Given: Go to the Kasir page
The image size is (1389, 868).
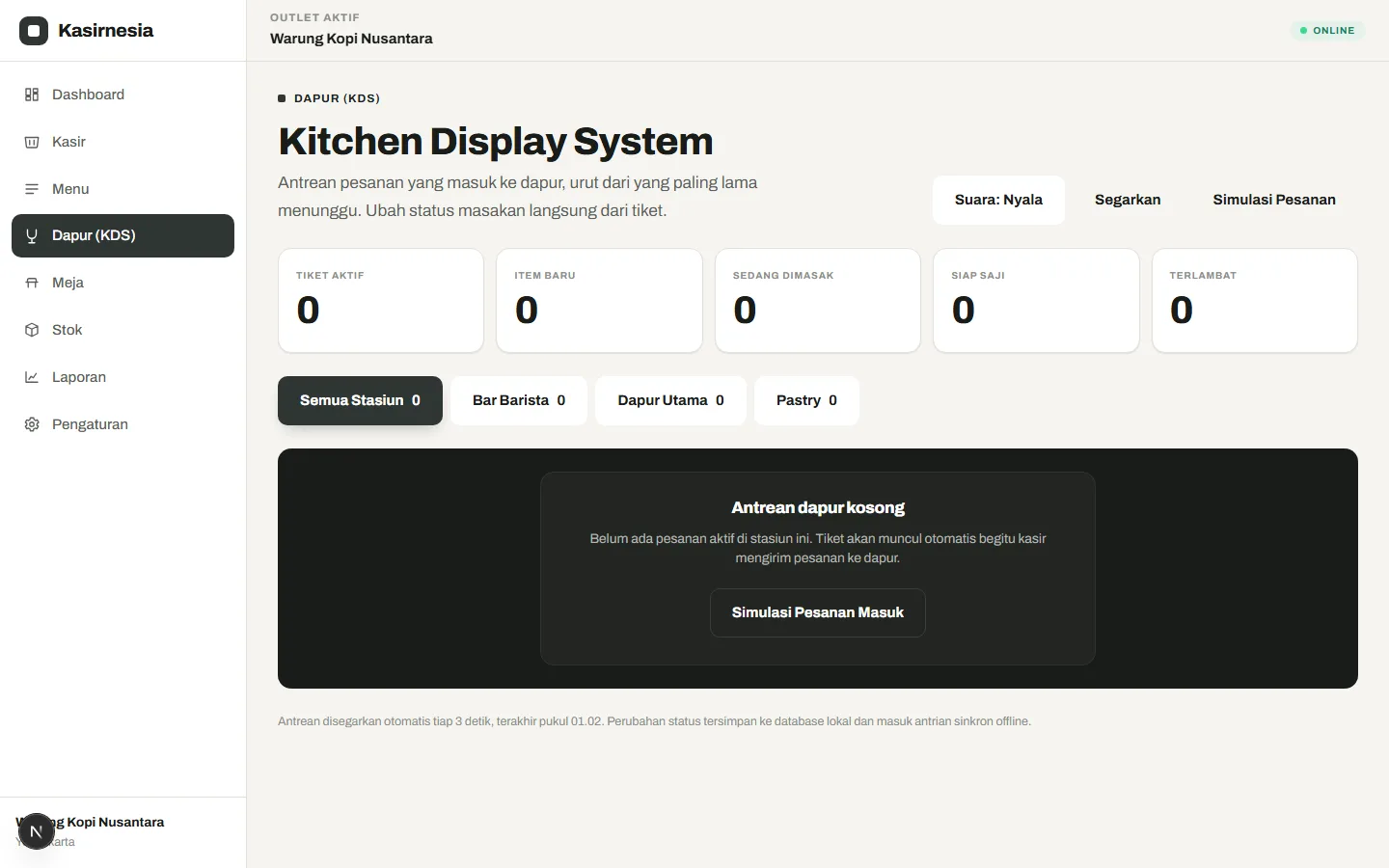Looking at the screenshot, I should tap(123, 142).
